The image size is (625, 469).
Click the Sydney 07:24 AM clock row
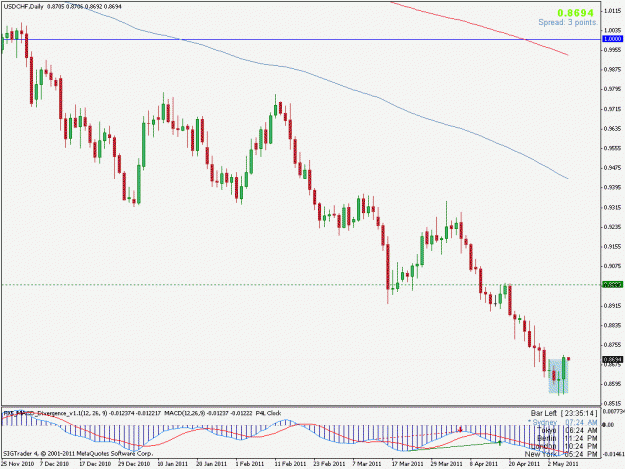click(563, 422)
